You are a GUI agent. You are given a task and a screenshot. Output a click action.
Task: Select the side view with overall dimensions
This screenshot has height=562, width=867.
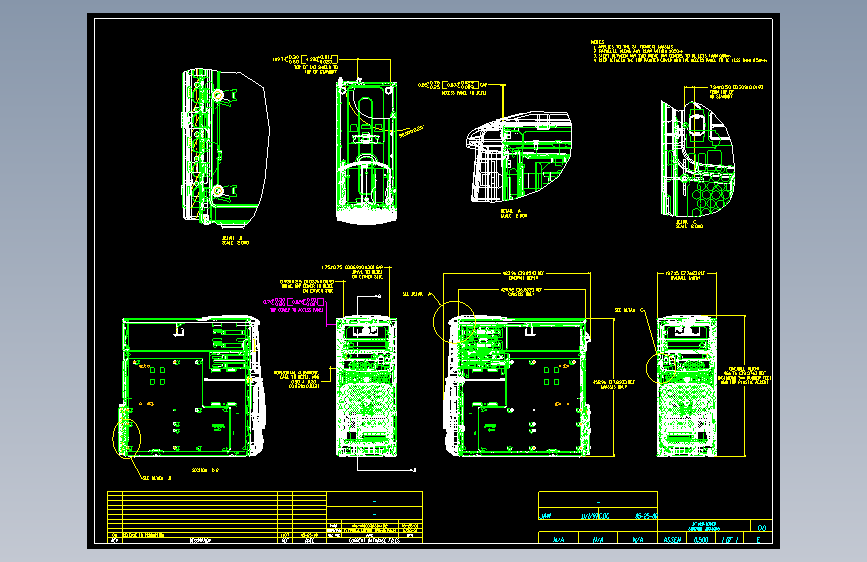click(518, 386)
